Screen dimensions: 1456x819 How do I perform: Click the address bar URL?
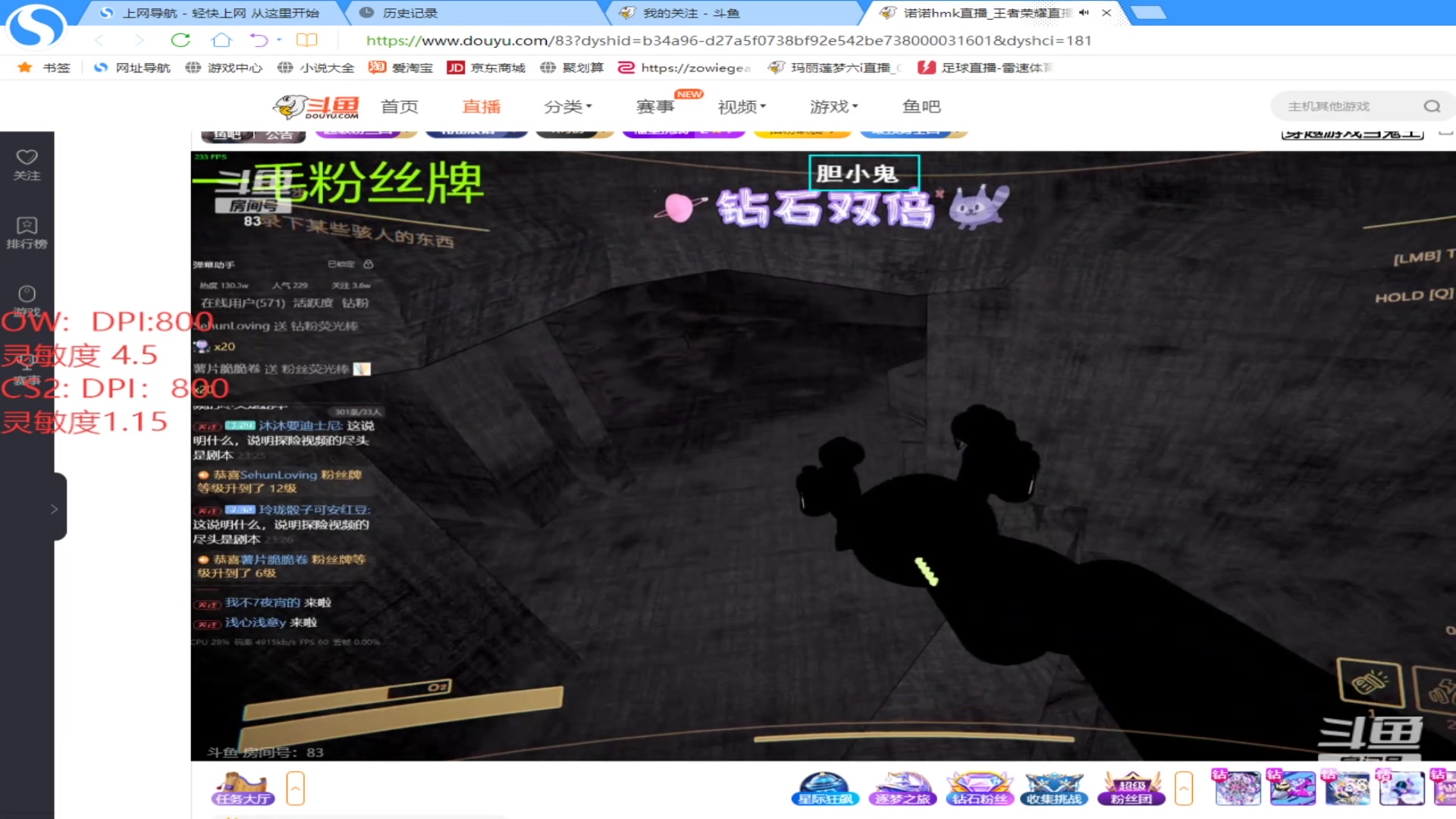coord(728,40)
